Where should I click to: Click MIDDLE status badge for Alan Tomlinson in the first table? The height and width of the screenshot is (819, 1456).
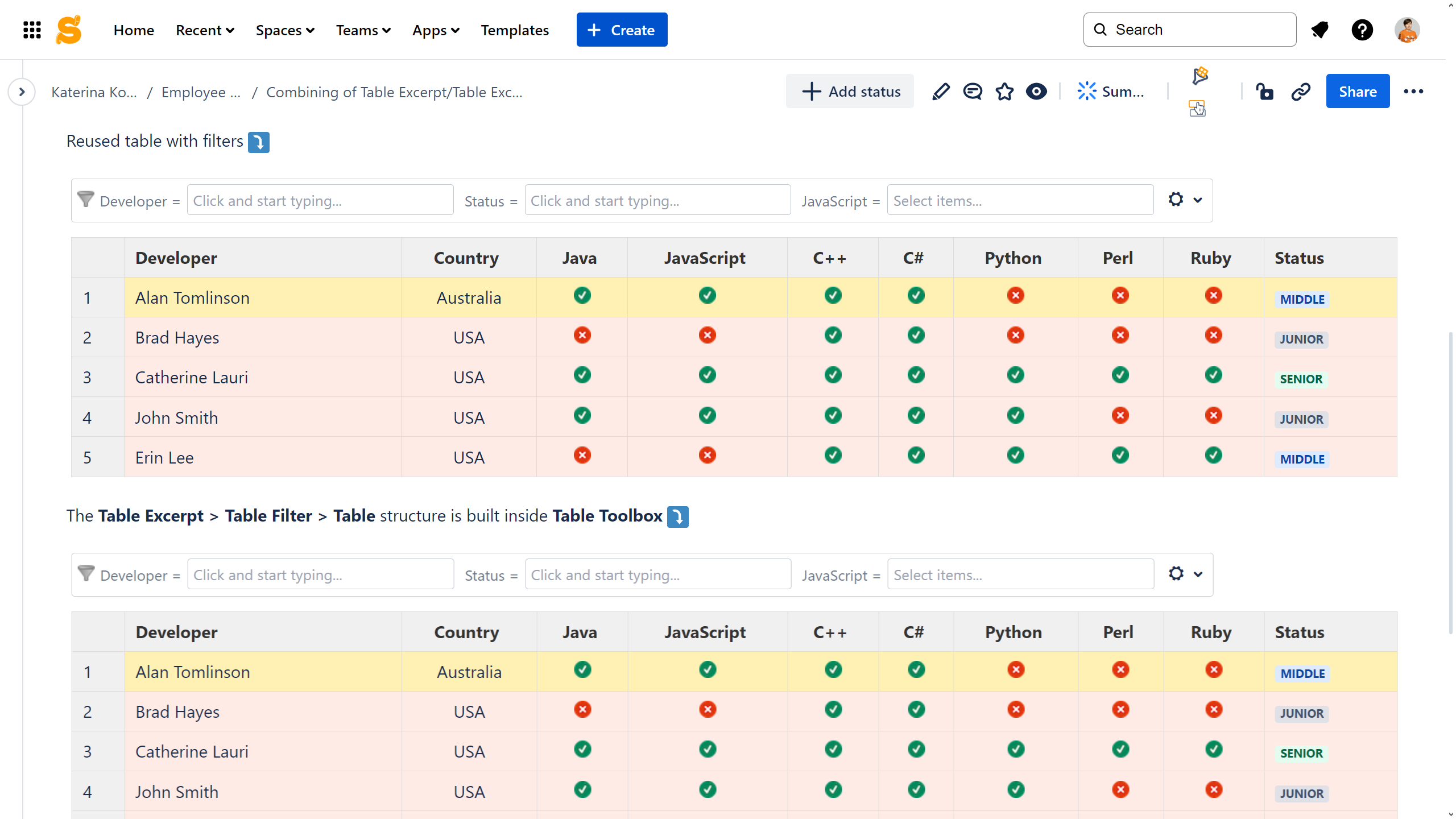tap(1302, 299)
